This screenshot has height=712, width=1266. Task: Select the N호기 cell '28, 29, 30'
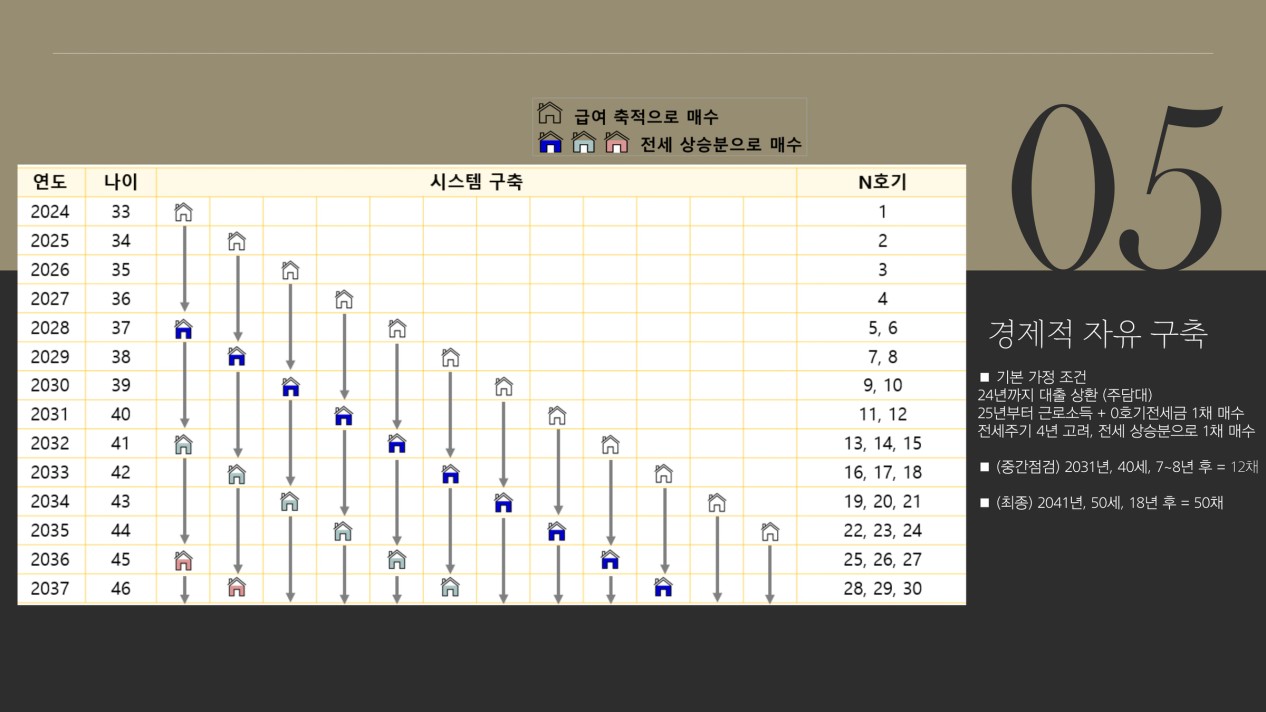coord(882,589)
